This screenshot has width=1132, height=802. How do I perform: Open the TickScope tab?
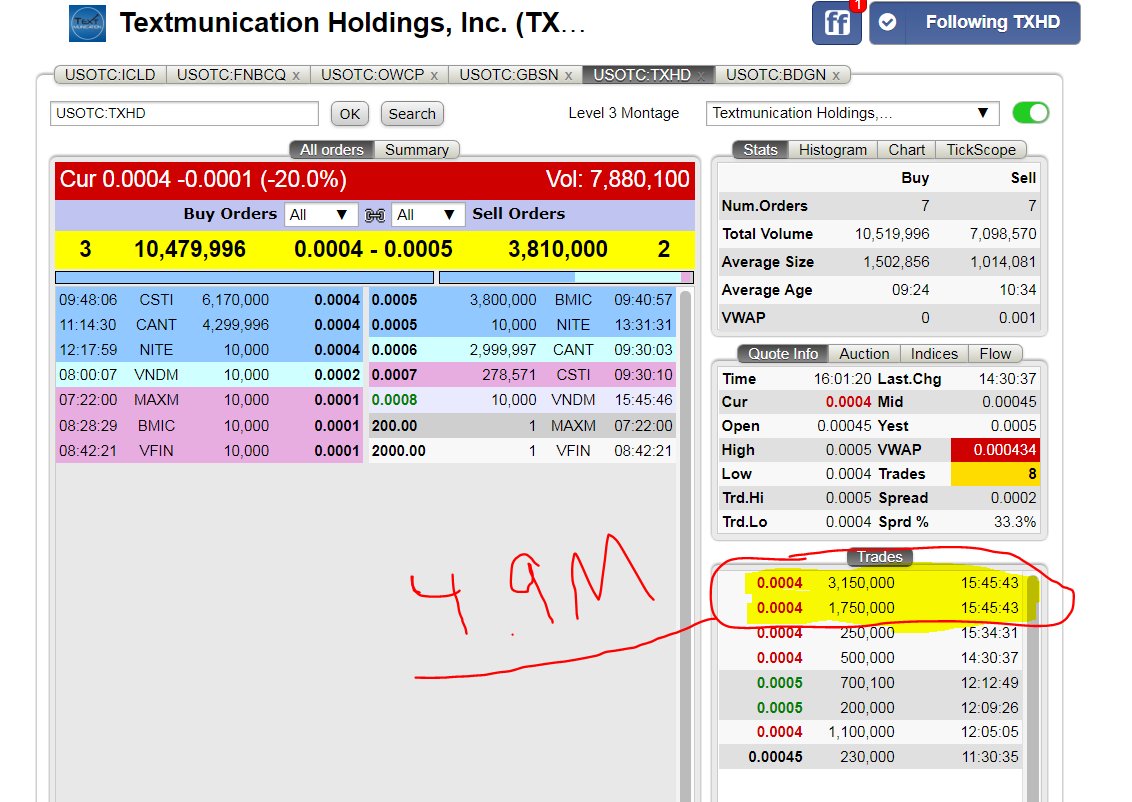pos(981,149)
